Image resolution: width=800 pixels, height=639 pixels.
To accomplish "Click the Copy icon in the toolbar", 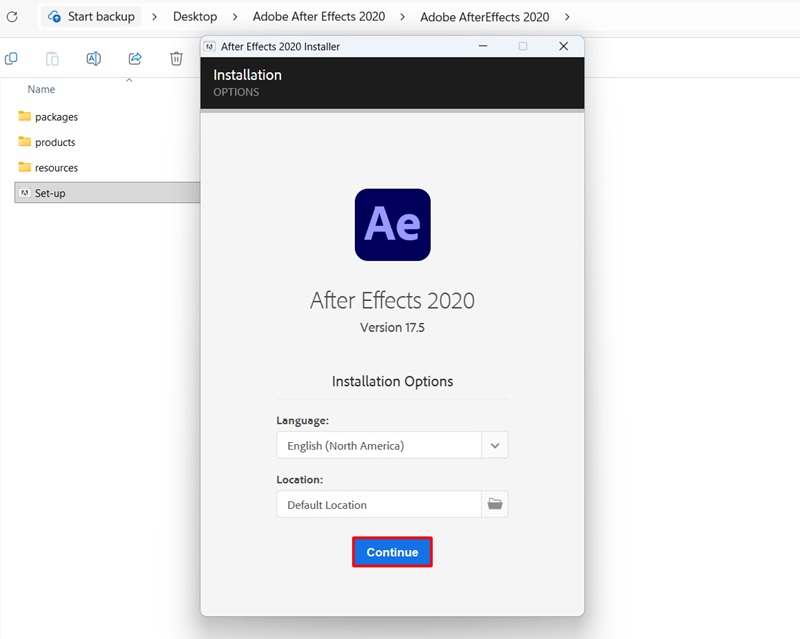I will pyautogui.click(x=11, y=58).
